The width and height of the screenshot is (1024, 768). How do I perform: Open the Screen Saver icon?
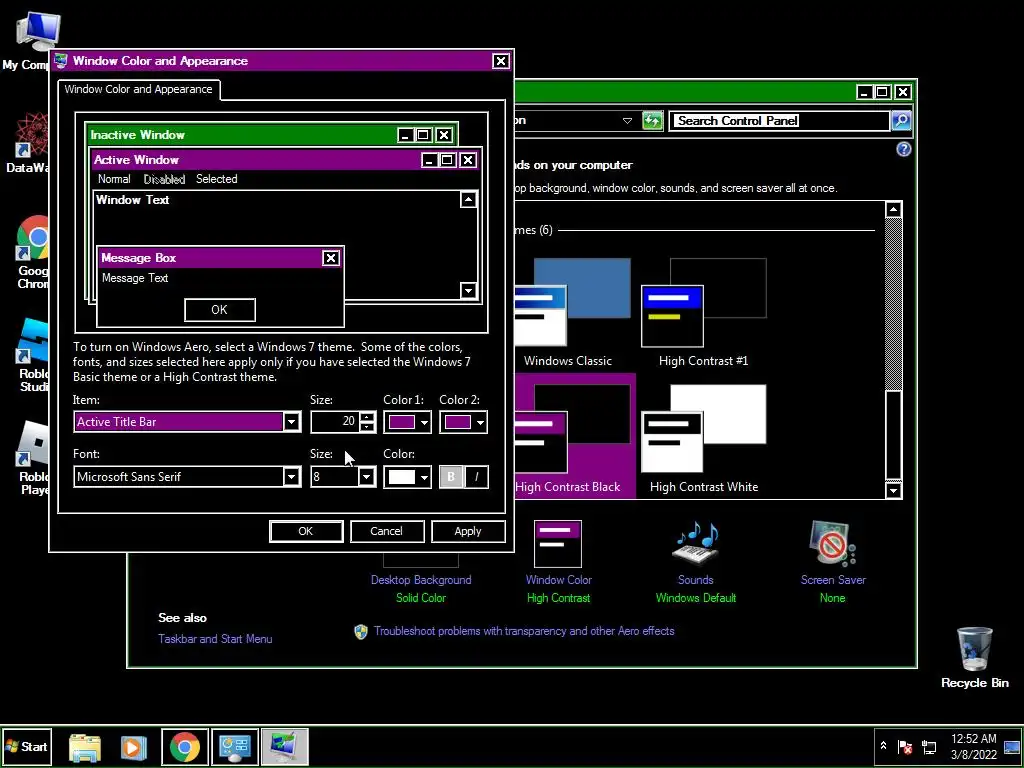point(832,543)
